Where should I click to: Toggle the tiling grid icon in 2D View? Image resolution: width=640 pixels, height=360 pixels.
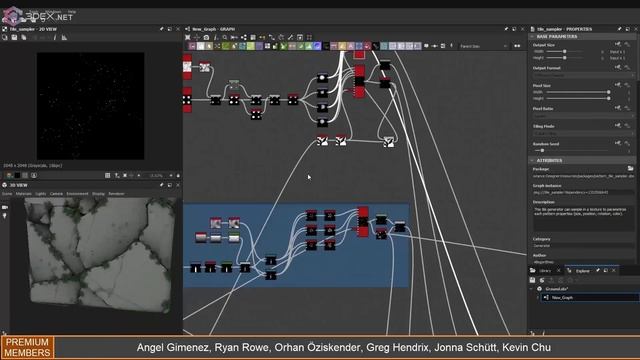[107, 176]
